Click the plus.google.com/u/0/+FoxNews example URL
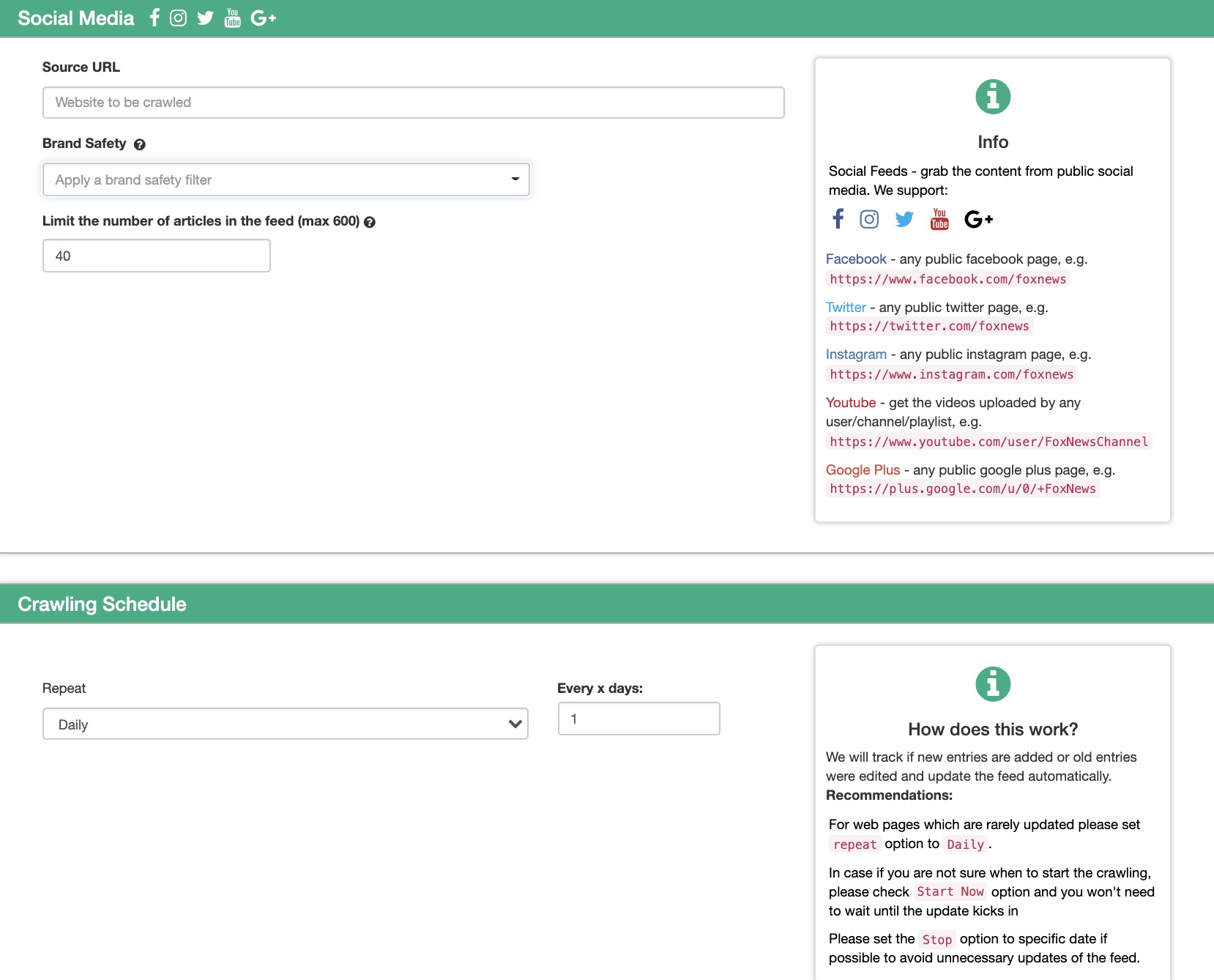The height and width of the screenshot is (980, 1214). pyautogui.click(x=963, y=489)
